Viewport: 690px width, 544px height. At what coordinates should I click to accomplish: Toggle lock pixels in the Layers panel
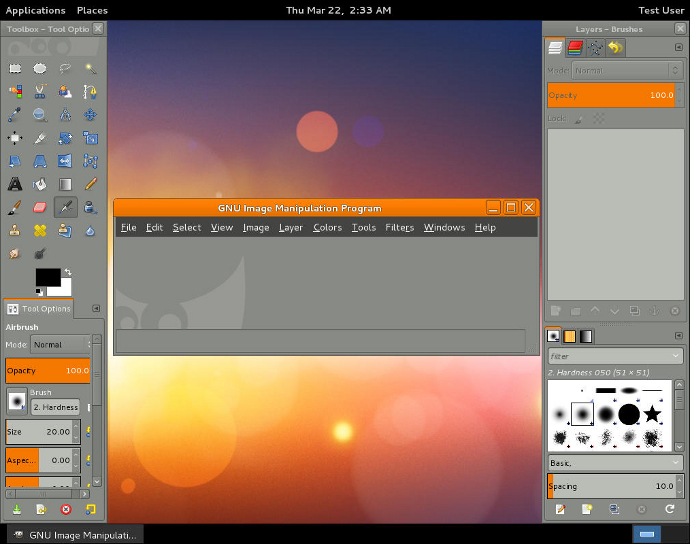click(x=579, y=118)
